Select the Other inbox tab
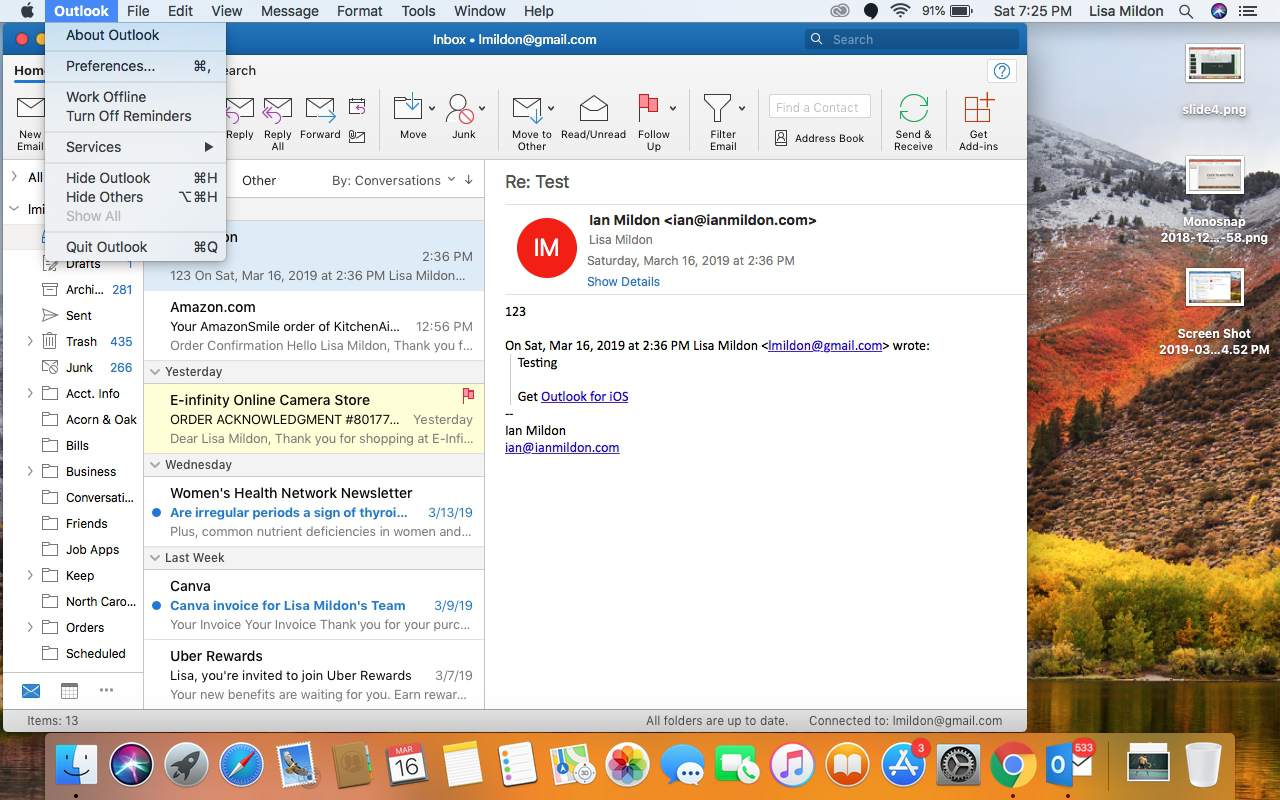This screenshot has height=800, width=1280. click(x=259, y=180)
